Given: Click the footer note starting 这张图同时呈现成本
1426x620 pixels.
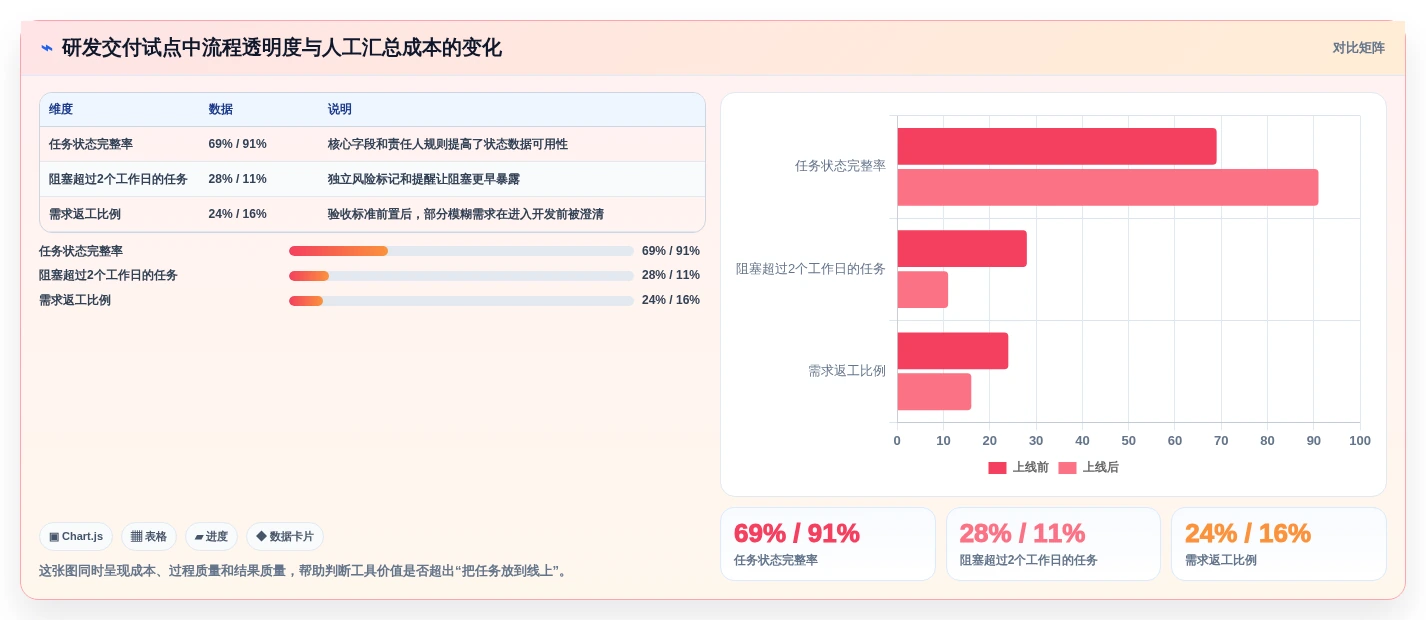Looking at the screenshot, I should [305, 571].
